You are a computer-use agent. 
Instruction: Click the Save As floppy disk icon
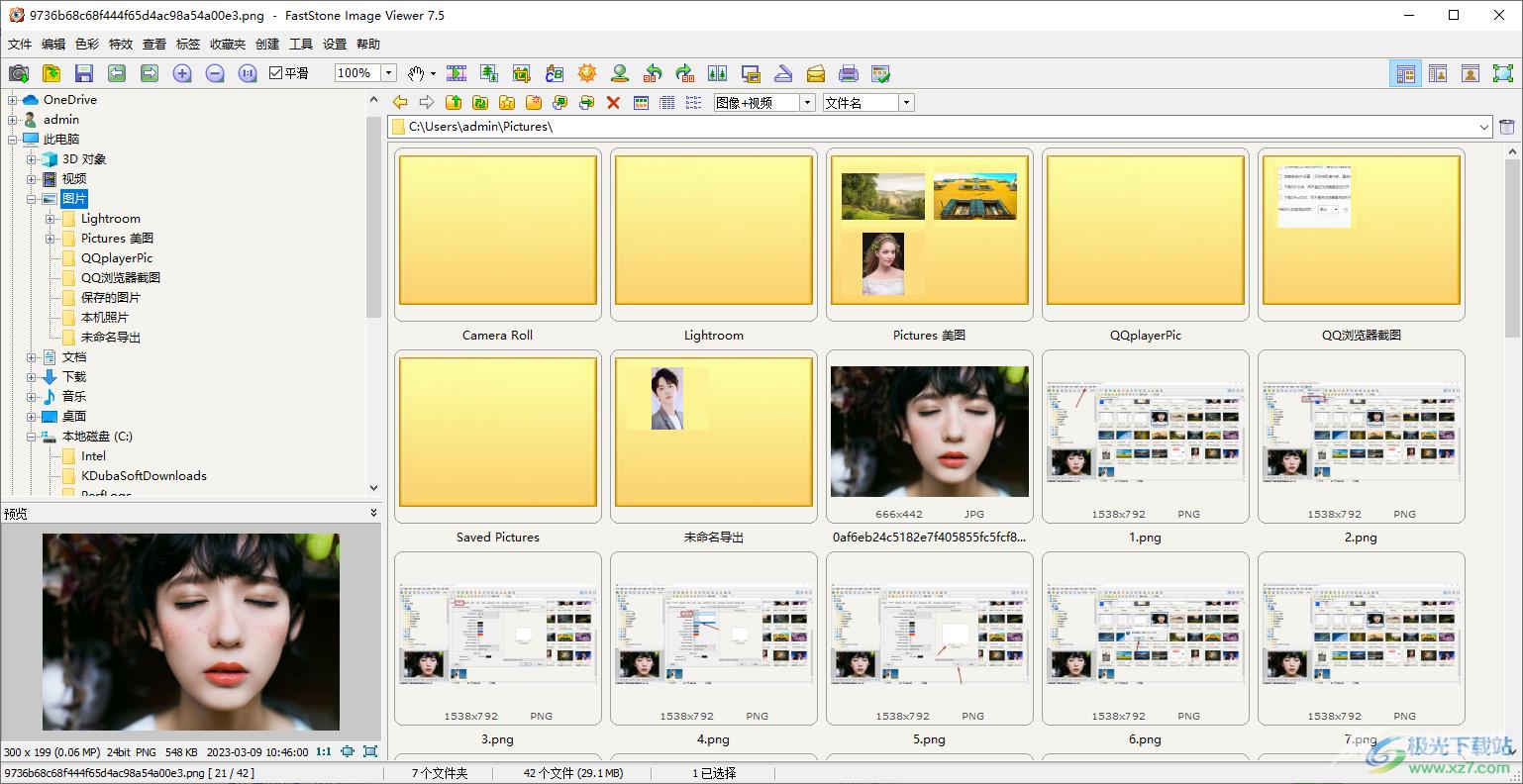[83, 73]
